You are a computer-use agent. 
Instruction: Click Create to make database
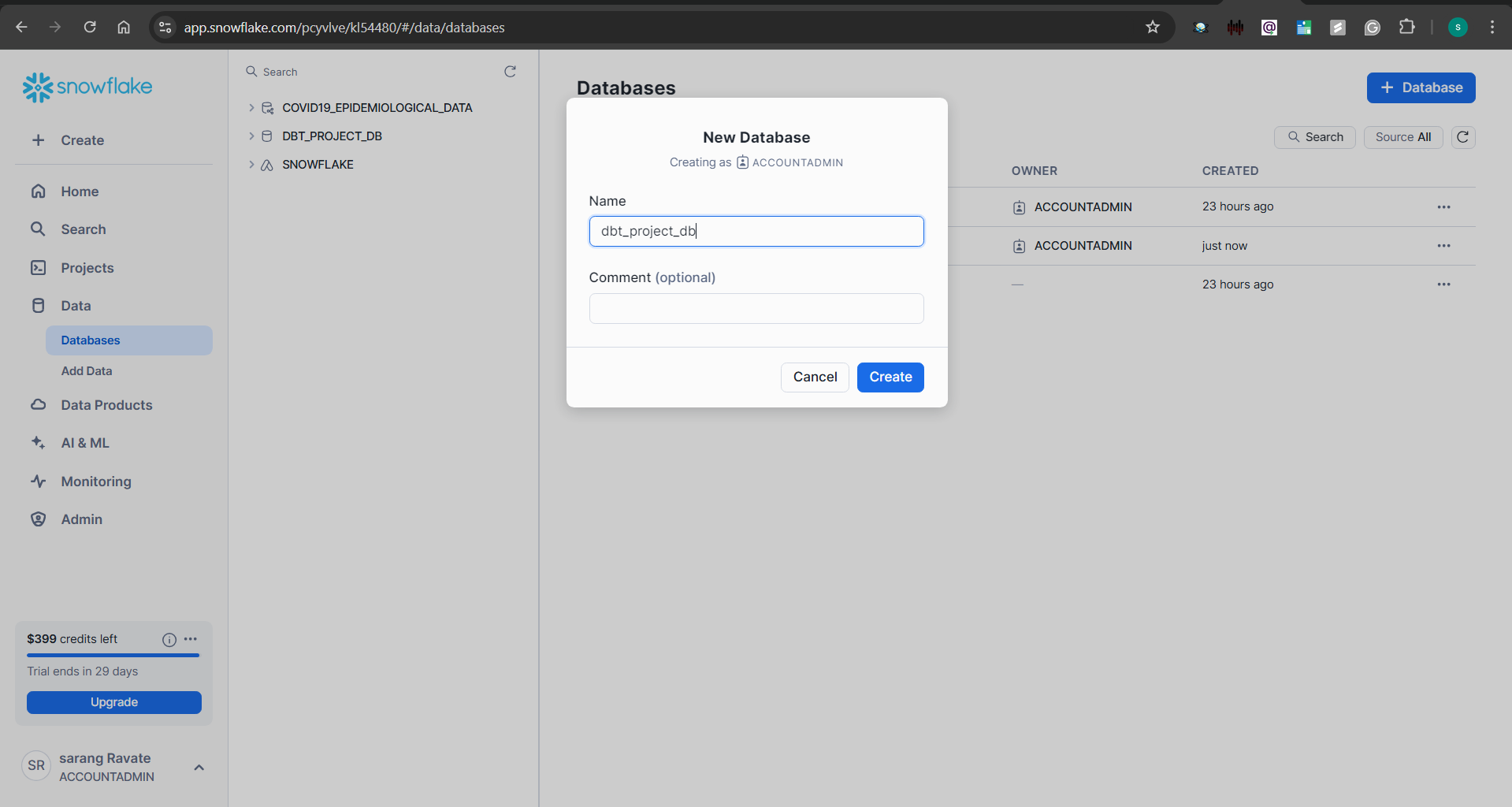pyautogui.click(x=890, y=377)
